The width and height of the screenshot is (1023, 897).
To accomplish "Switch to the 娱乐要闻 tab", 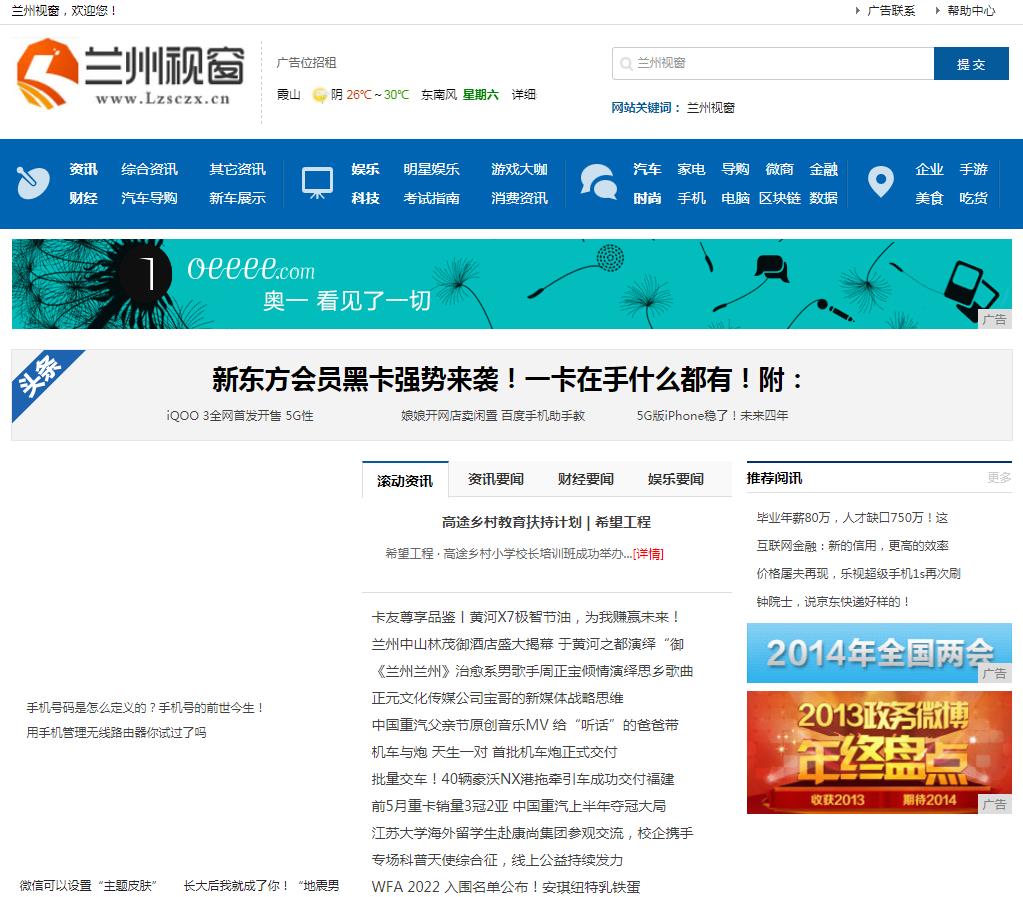I will coord(676,479).
